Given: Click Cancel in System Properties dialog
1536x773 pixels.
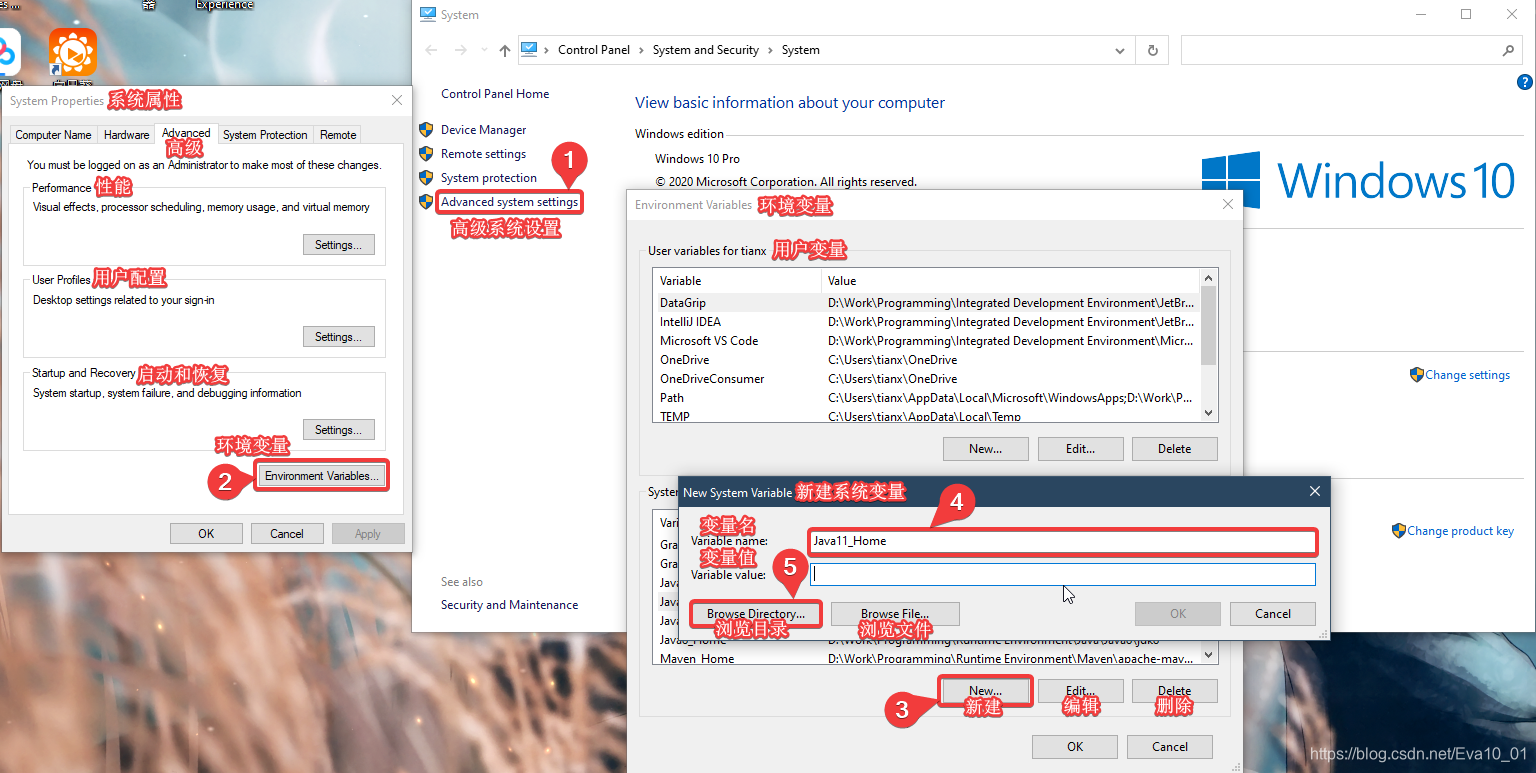Looking at the screenshot, I should tap(287, 534).
